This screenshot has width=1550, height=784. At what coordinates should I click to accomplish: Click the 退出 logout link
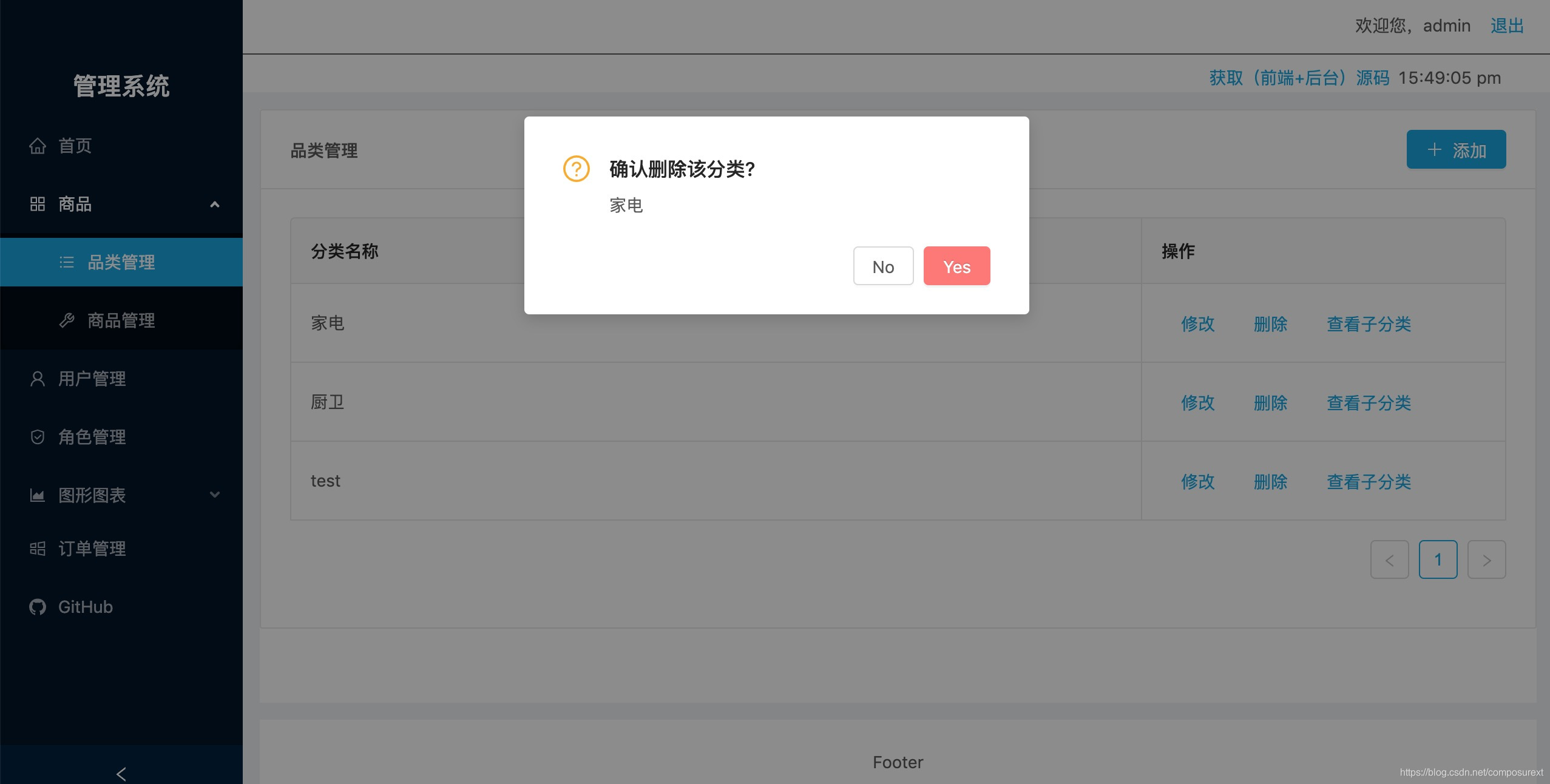pyautogui.click(x=1508, y=25)
